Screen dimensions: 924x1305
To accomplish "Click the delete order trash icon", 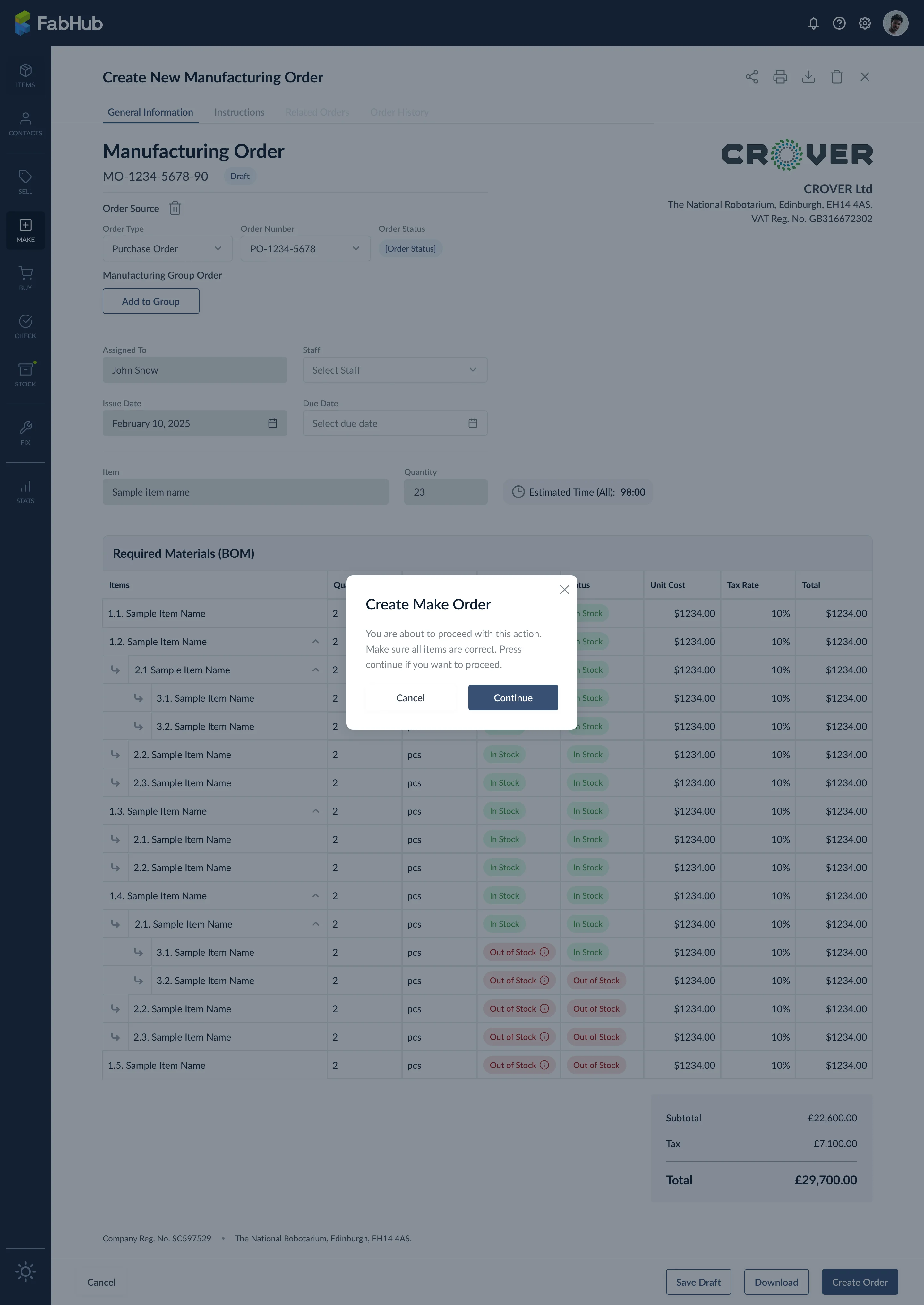I will [x=836, y=77].
